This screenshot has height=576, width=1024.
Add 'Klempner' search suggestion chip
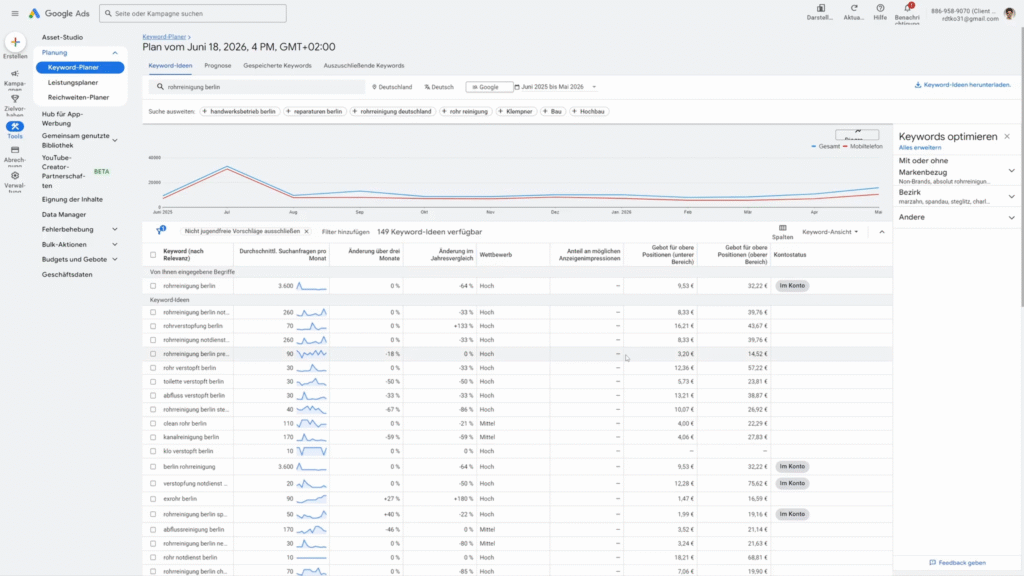coord(515,112)
